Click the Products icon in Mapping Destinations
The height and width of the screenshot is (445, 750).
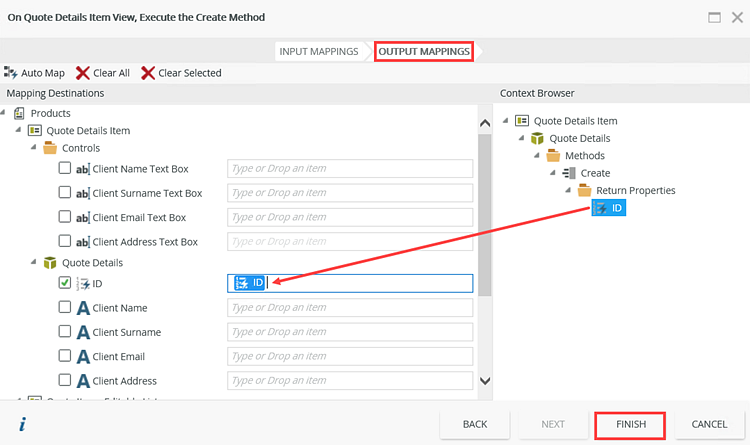20,113
